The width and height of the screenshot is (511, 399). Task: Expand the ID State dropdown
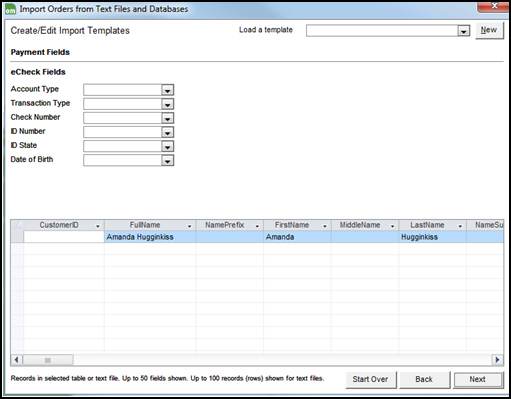click(167, 146)
